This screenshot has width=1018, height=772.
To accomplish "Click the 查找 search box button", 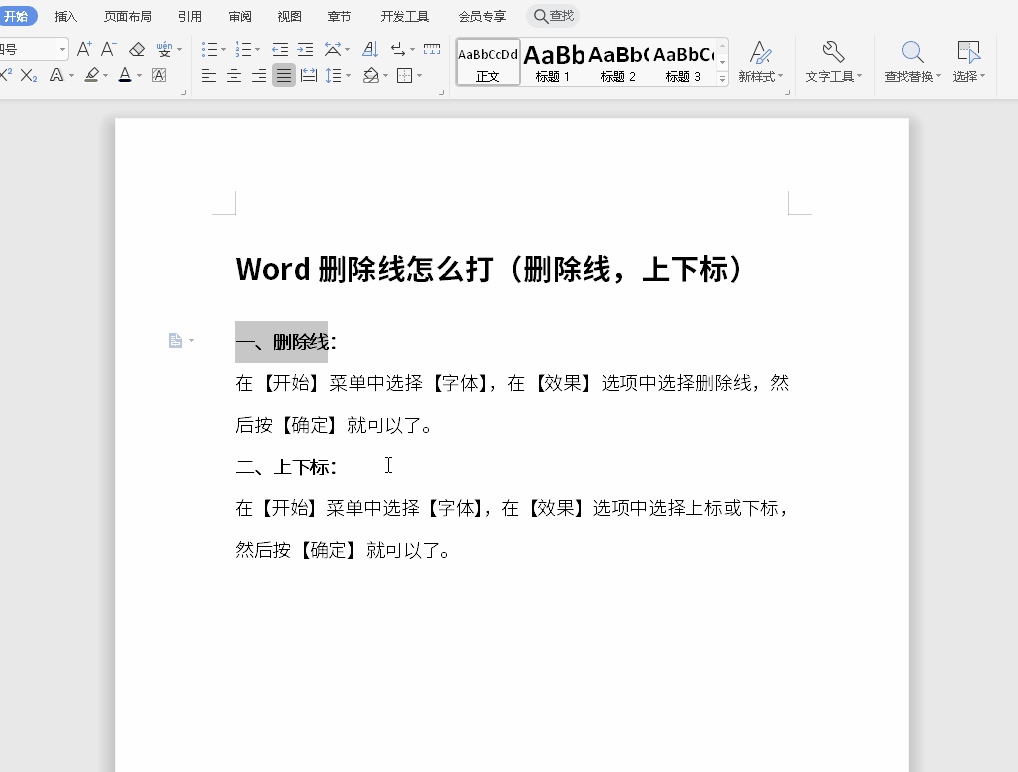I will [554, 16].
